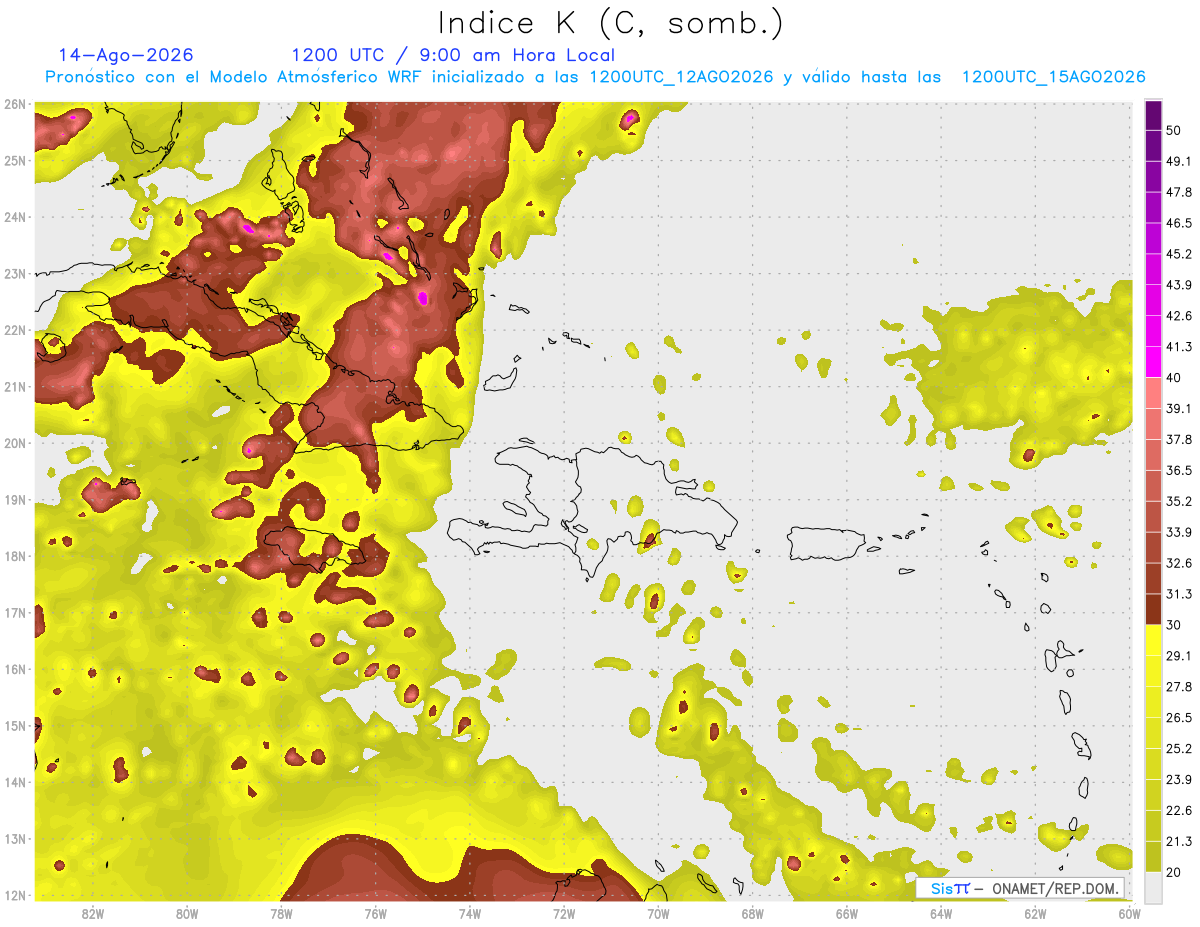Click the latitude label '14N'
The image size is (1200, 927).
15,782
